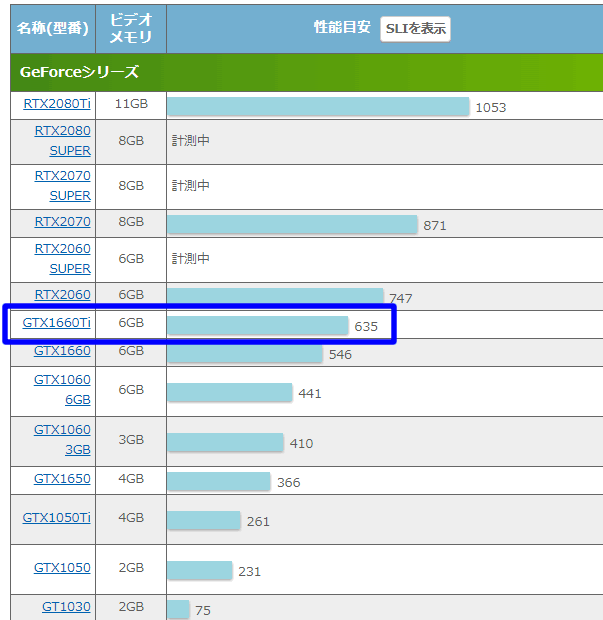Click 計測中 in the RTX2060 SUPER row
The height and width of the screenshot is (620, 603).
coord(191,259)
